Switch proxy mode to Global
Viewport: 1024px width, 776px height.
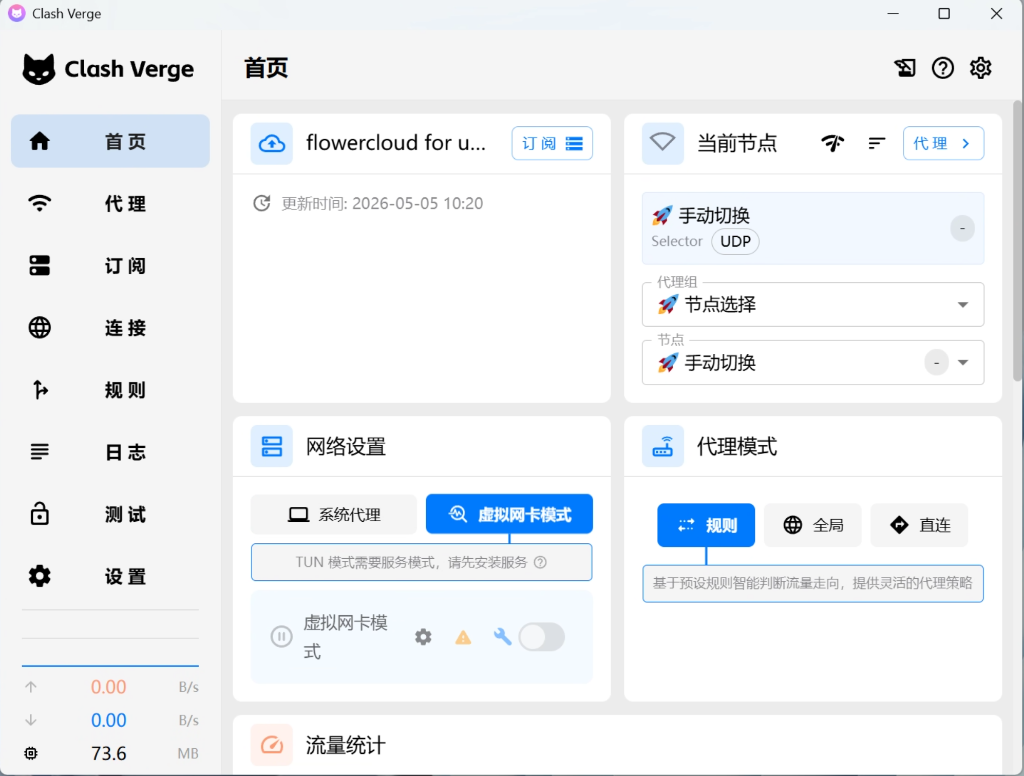click(812, 525)
